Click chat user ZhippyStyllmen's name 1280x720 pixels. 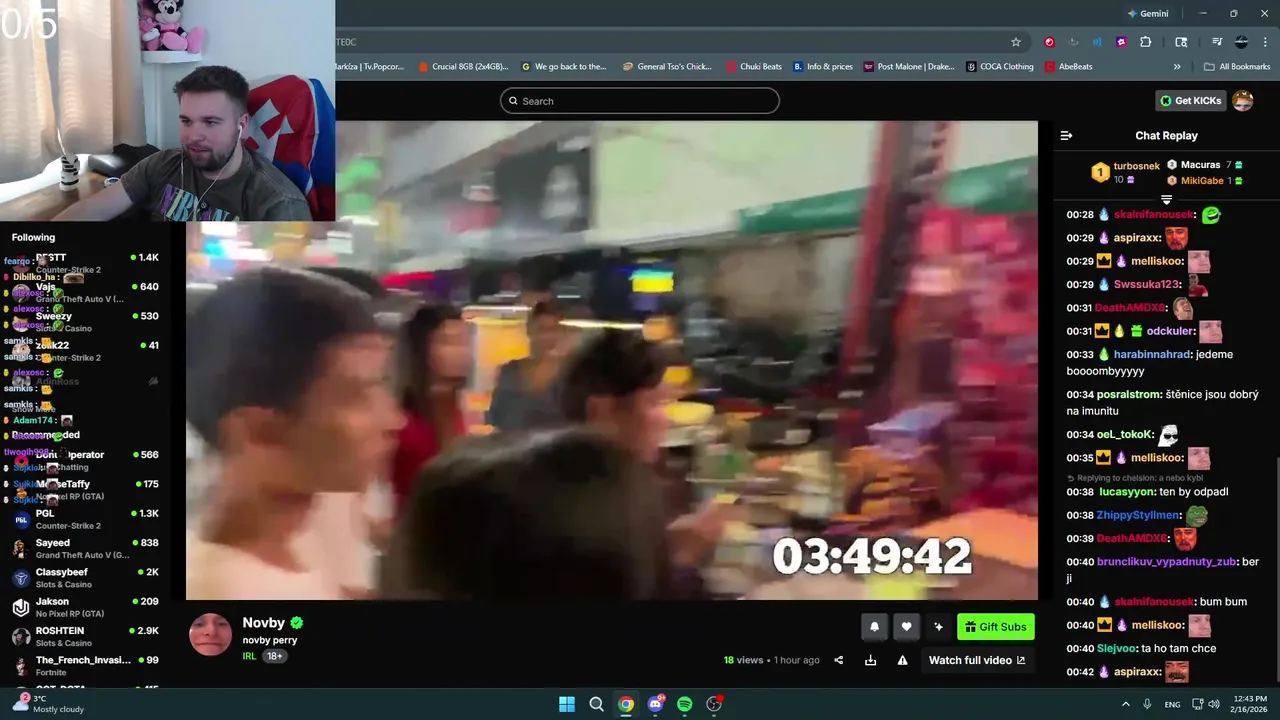pyautogui.click(x=1138, y=515)
